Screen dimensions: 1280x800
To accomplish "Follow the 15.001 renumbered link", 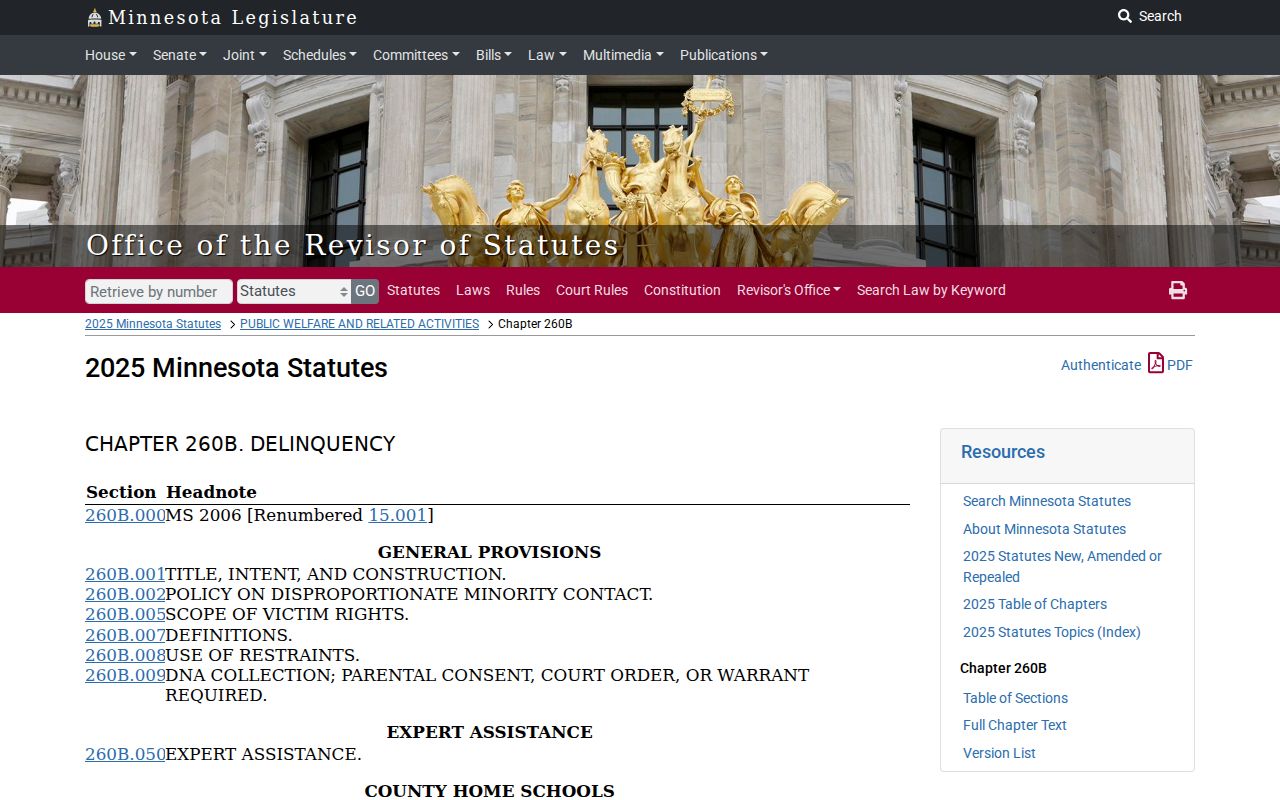I will pos(398,515).
